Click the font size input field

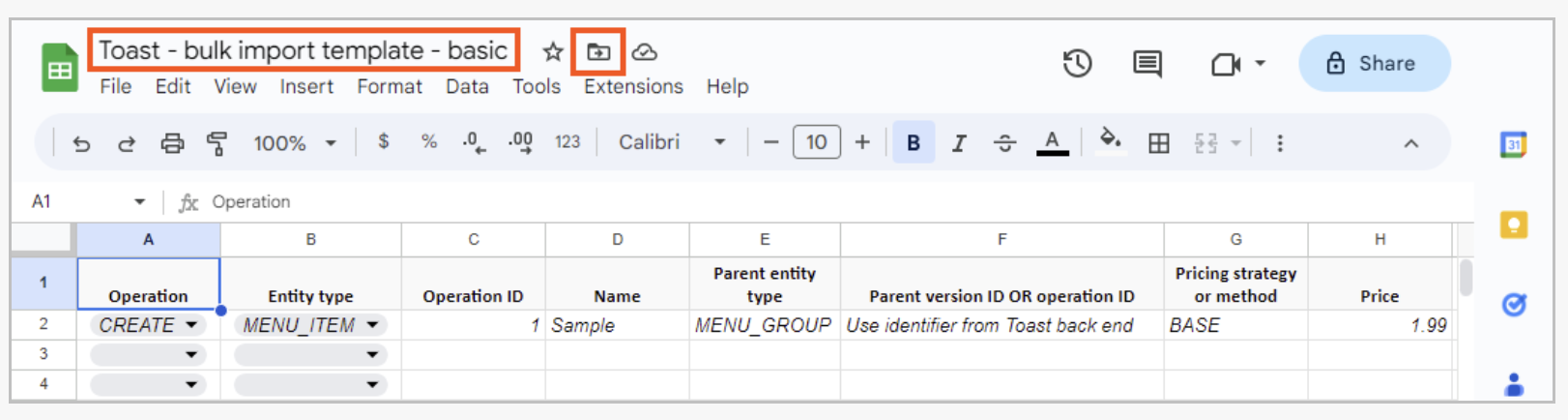point(816,142)
